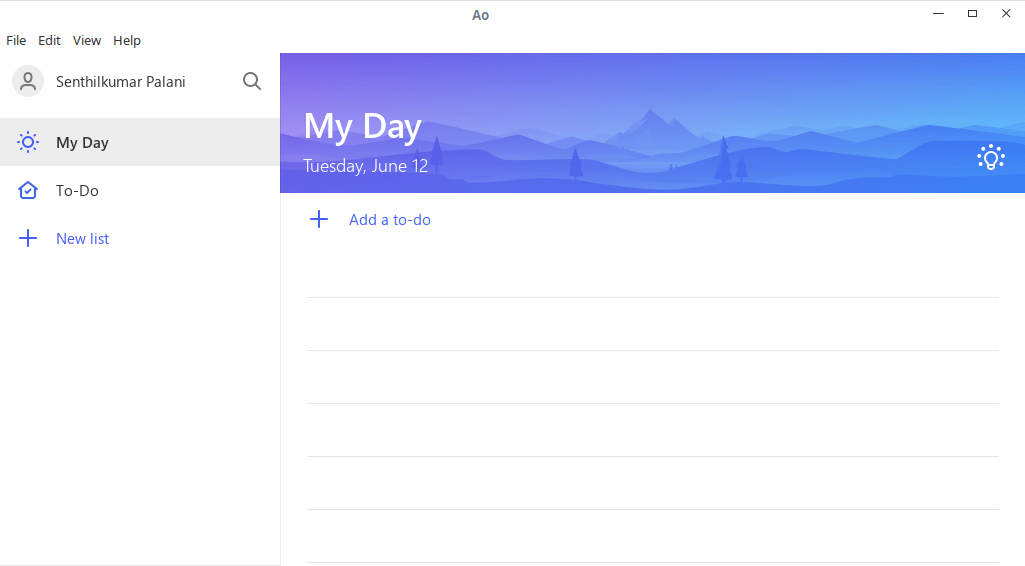Open the To-Do list label

(77, 191)
